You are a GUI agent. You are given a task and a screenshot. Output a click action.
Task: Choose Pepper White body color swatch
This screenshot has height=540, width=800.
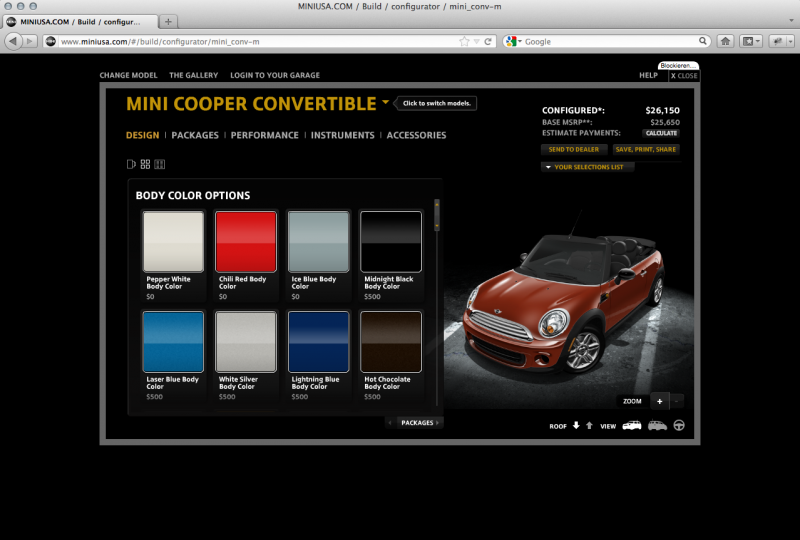point(173,241)
